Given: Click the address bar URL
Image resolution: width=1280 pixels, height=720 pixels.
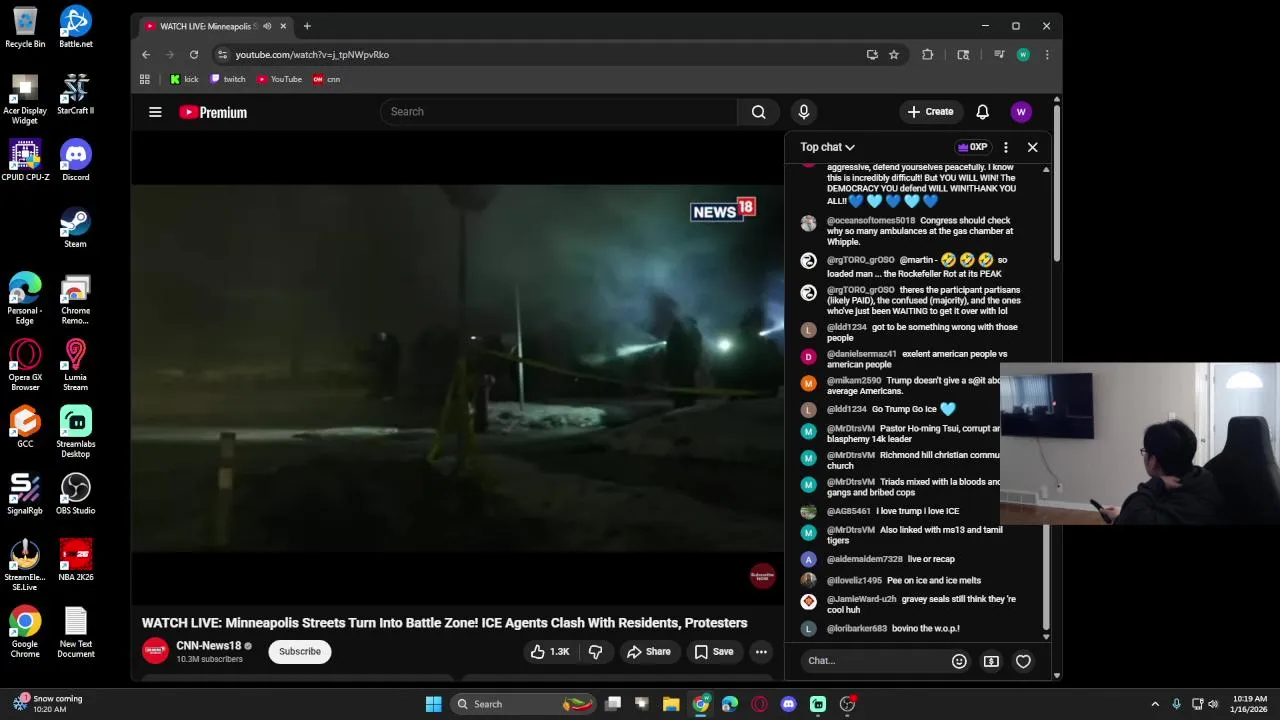Looking at the screenshot, I should (312, 55).
